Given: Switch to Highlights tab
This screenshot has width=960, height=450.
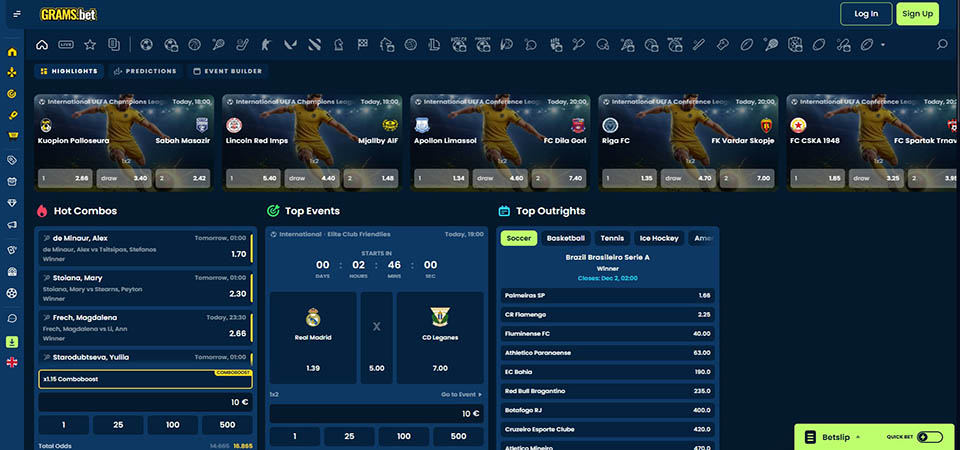Looking at the screenshot, I should (x=69, y=71).
